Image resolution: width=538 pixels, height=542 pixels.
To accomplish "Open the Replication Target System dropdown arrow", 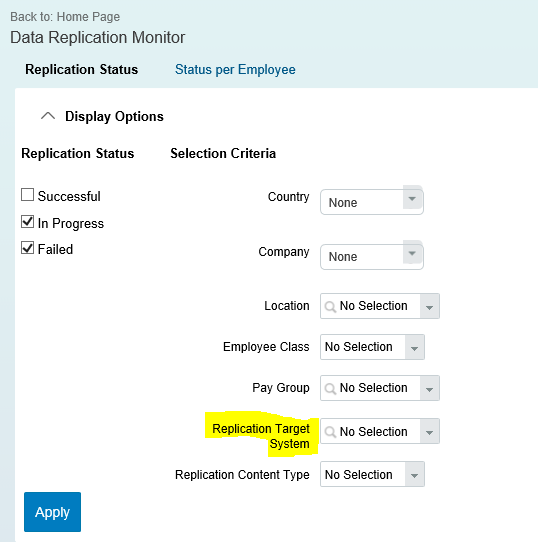I will tap(429, 432).
